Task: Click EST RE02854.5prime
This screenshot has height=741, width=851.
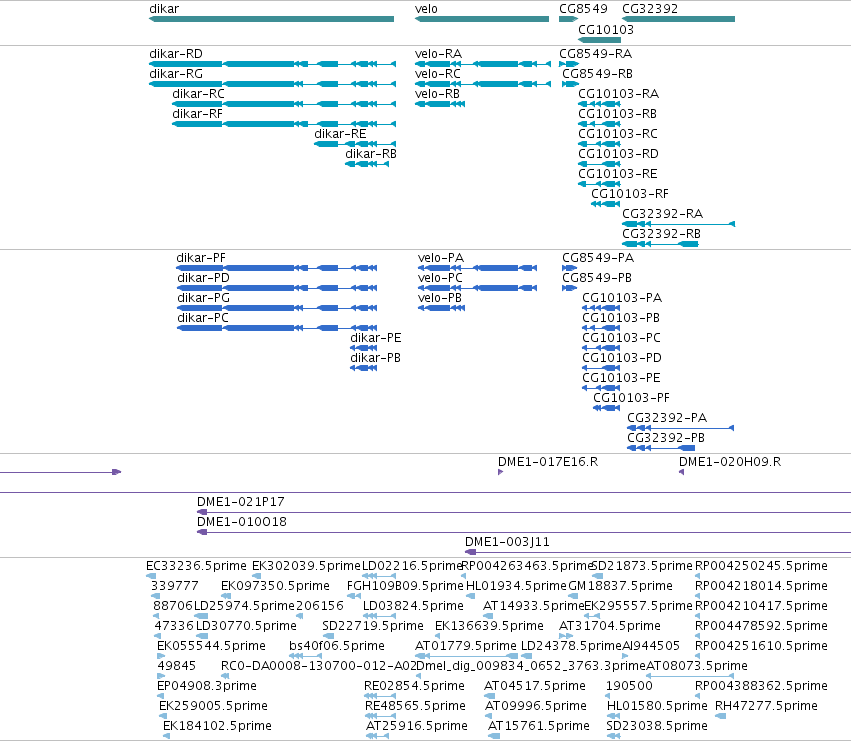Action: tap(378, 696)
